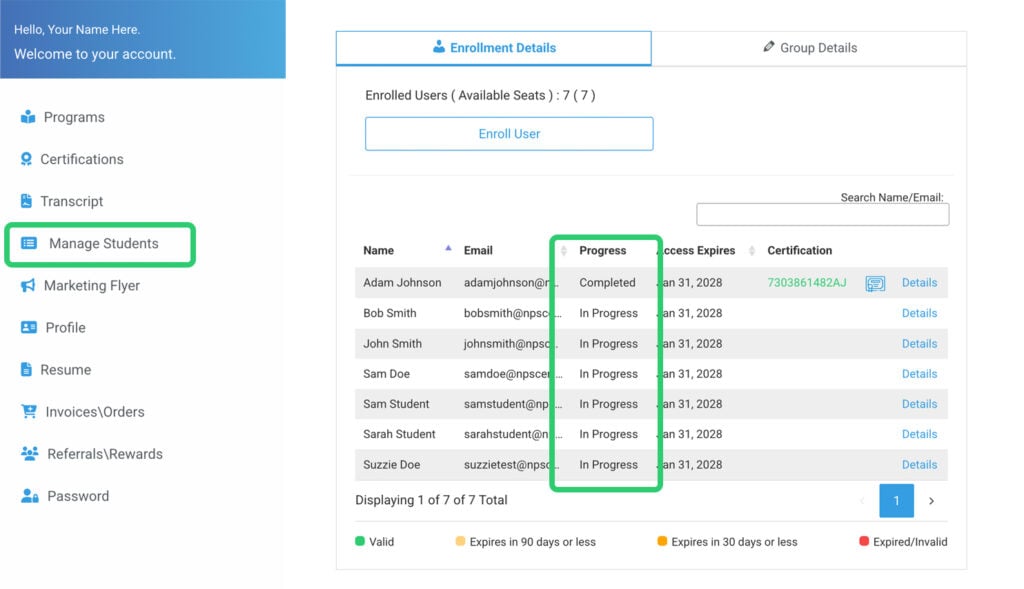Click the red Expired/Invalid legend swatch
The height and width of the screenshot is (589, 1024).
tap(864, 541)
